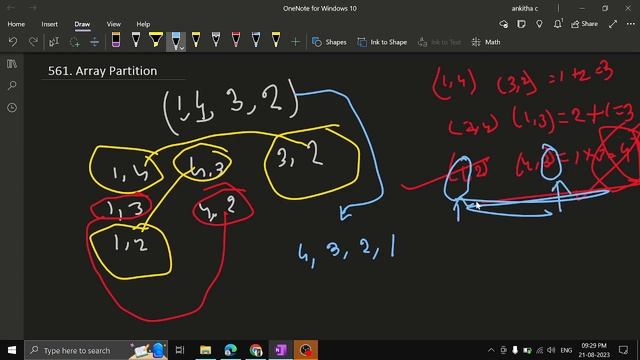The width and height of the screenshot is (640, 360).
Task: Focus the Type here to search box
Action: (x=96, y=350)
